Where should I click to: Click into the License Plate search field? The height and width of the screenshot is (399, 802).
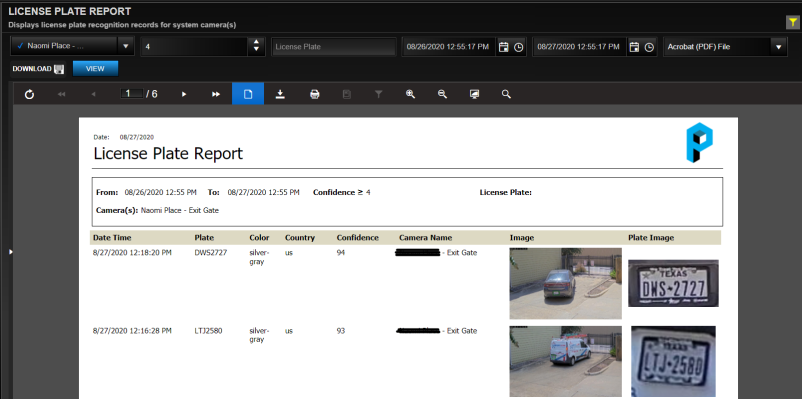(333, 47)
